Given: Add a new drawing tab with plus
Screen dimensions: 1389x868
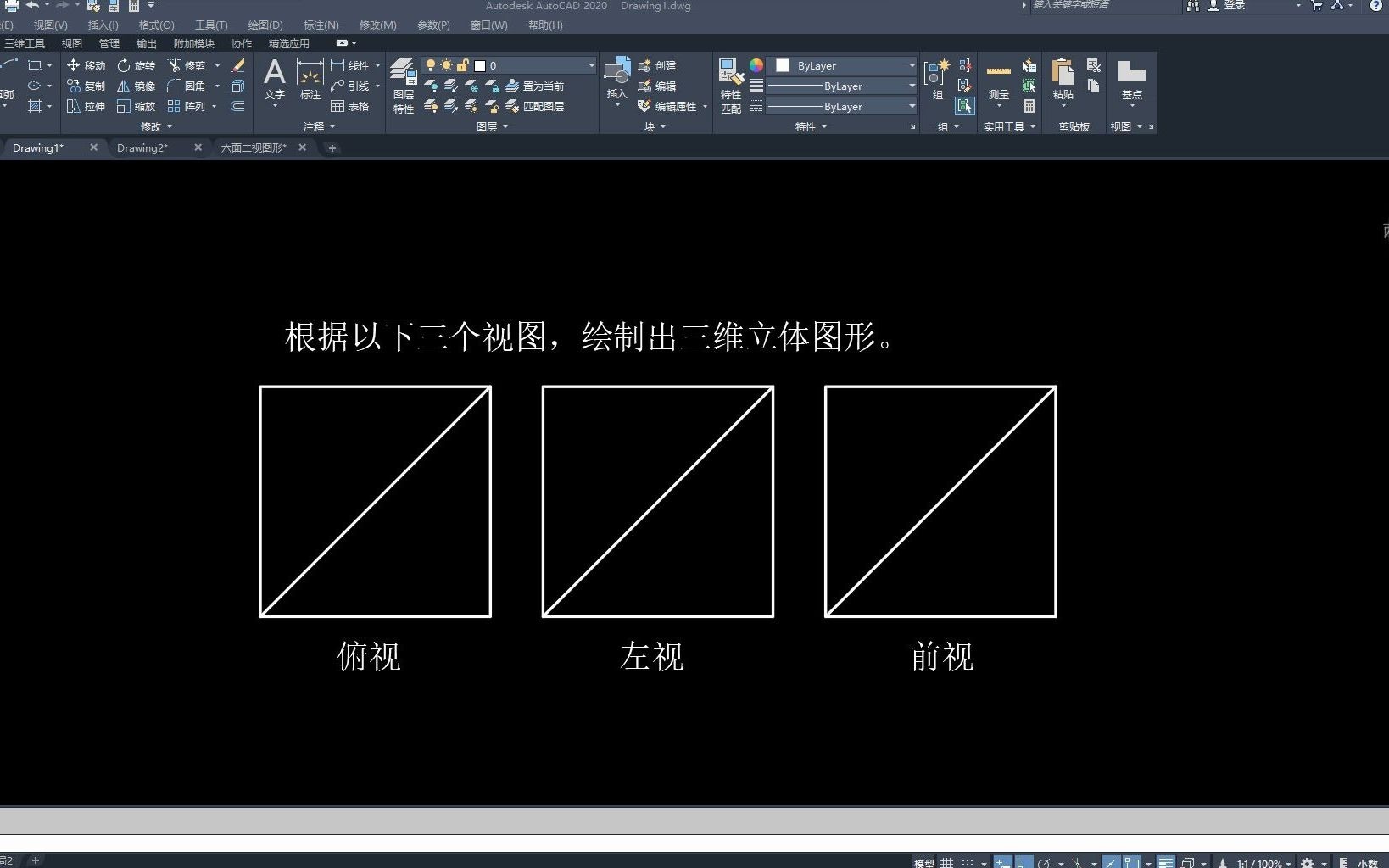Looking at the screenshot, I should tap(332, 147).
